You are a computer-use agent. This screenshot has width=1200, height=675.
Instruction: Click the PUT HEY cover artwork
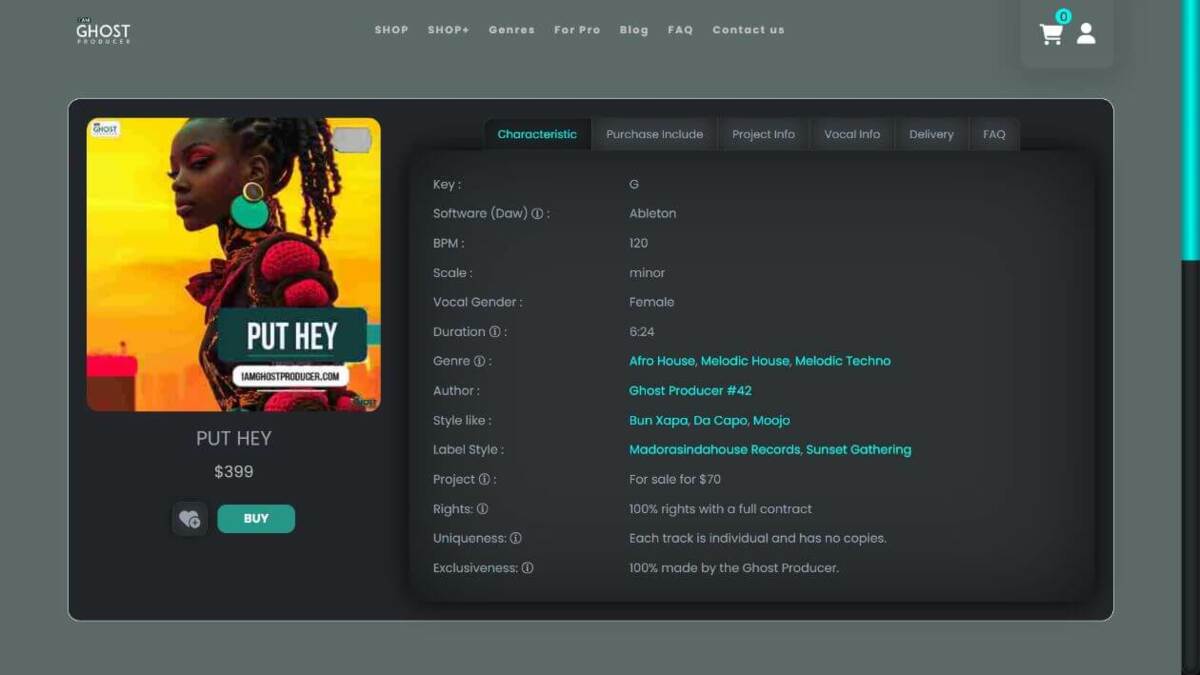tap(234, 265)
